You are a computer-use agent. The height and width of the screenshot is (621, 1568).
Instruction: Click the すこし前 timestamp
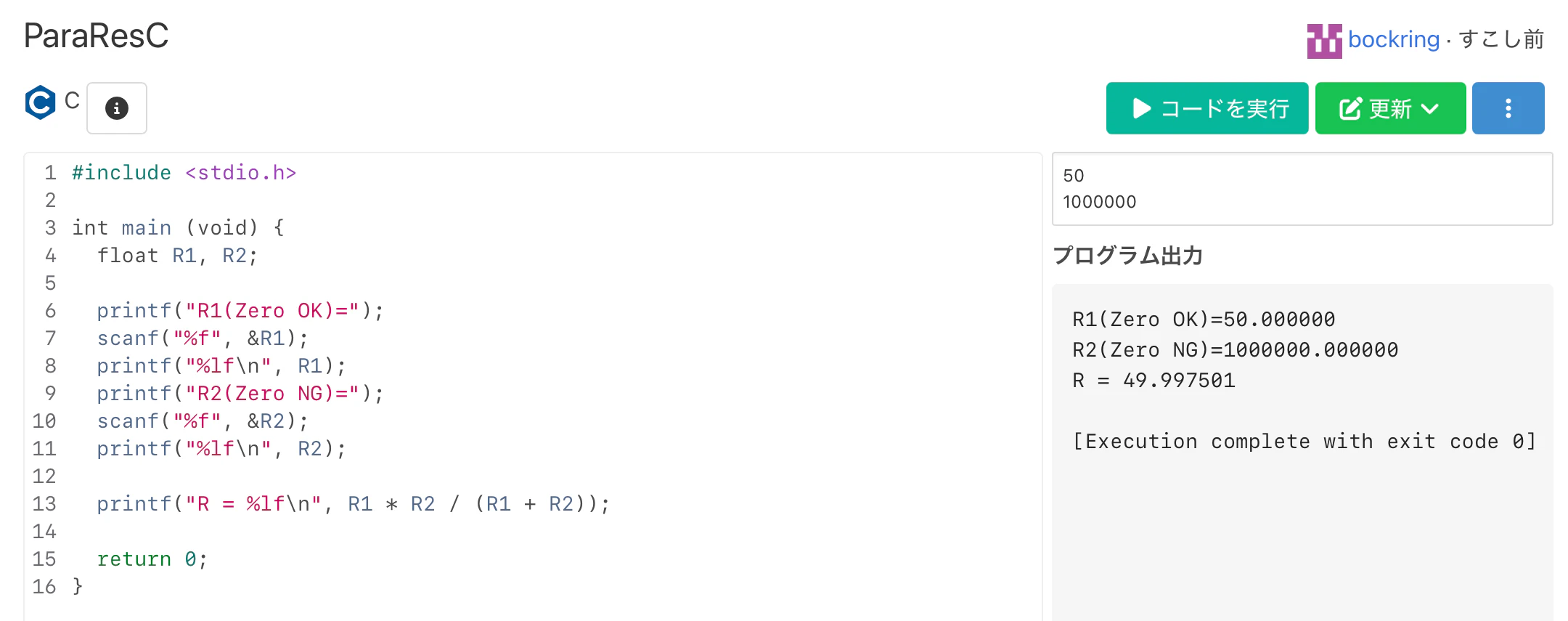pos(1501,39)
